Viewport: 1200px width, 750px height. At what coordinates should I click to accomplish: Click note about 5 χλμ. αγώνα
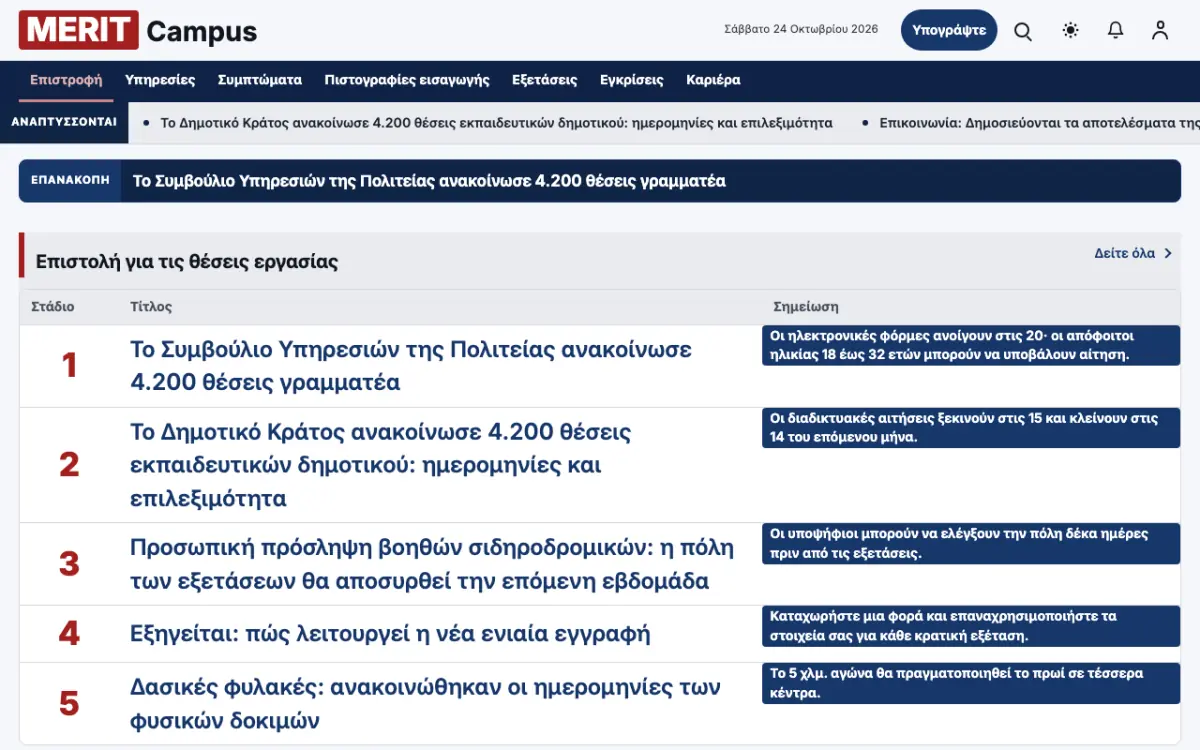(971, 683)
